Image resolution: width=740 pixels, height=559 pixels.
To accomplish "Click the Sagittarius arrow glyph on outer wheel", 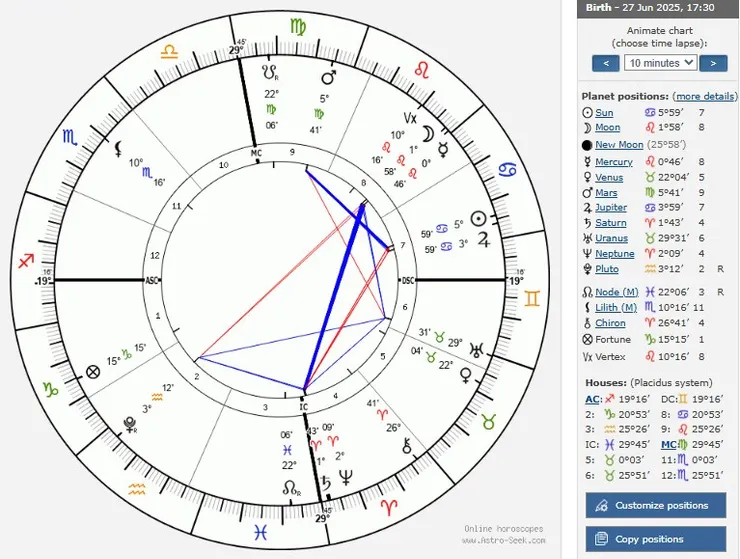I will pyautogui.click(x=26, y=261).
